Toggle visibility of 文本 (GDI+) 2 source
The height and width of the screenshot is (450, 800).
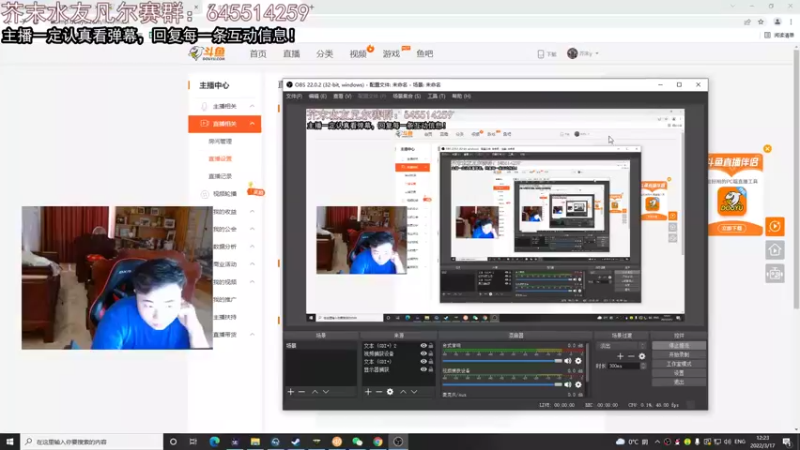pos(423,346)
